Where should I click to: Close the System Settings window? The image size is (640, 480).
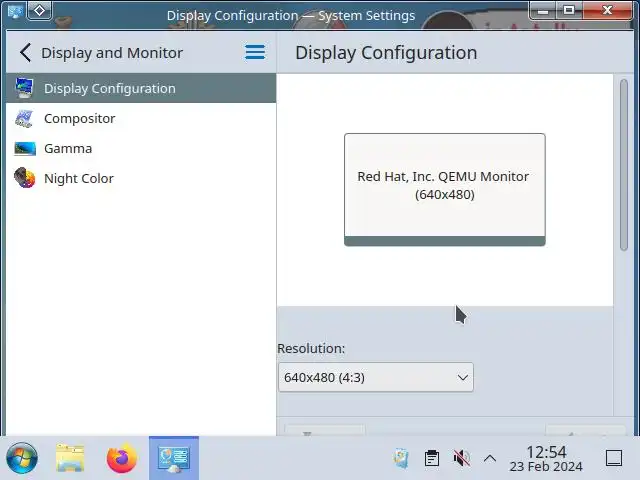[x=607, y=11]
